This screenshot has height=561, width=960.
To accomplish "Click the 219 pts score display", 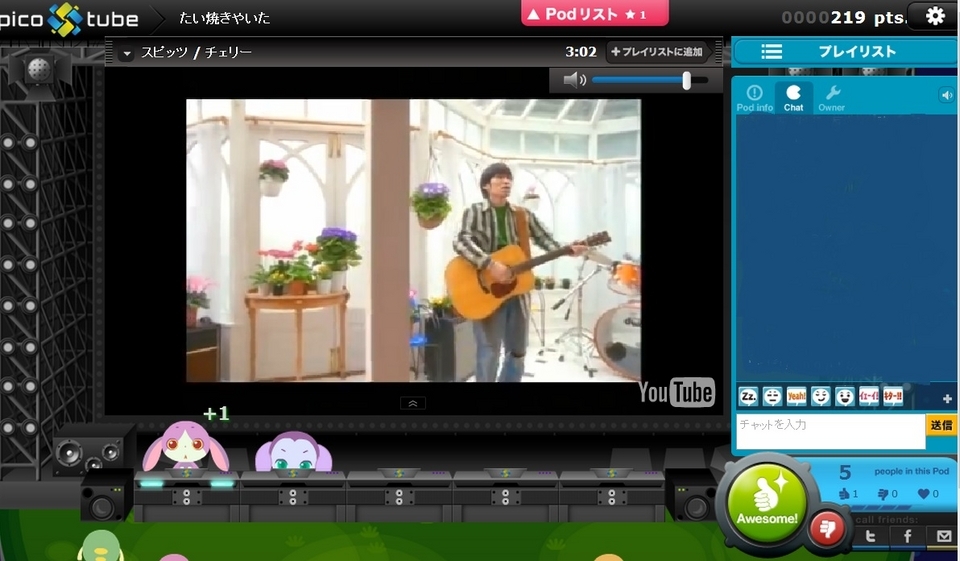I will point(843,17).
